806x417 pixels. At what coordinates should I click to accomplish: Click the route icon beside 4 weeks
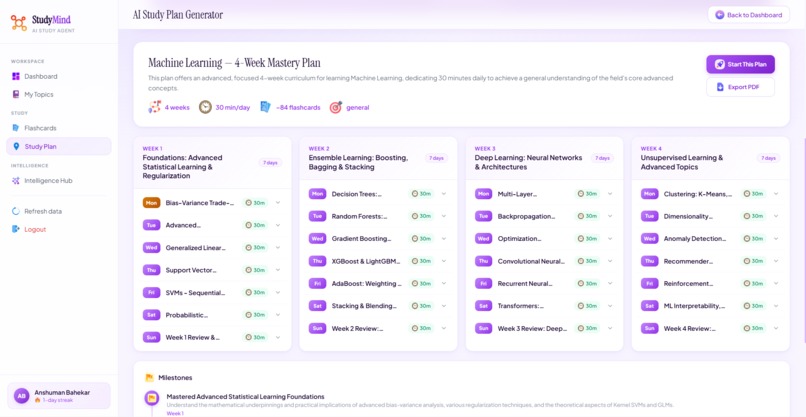[x=154, y=107]
